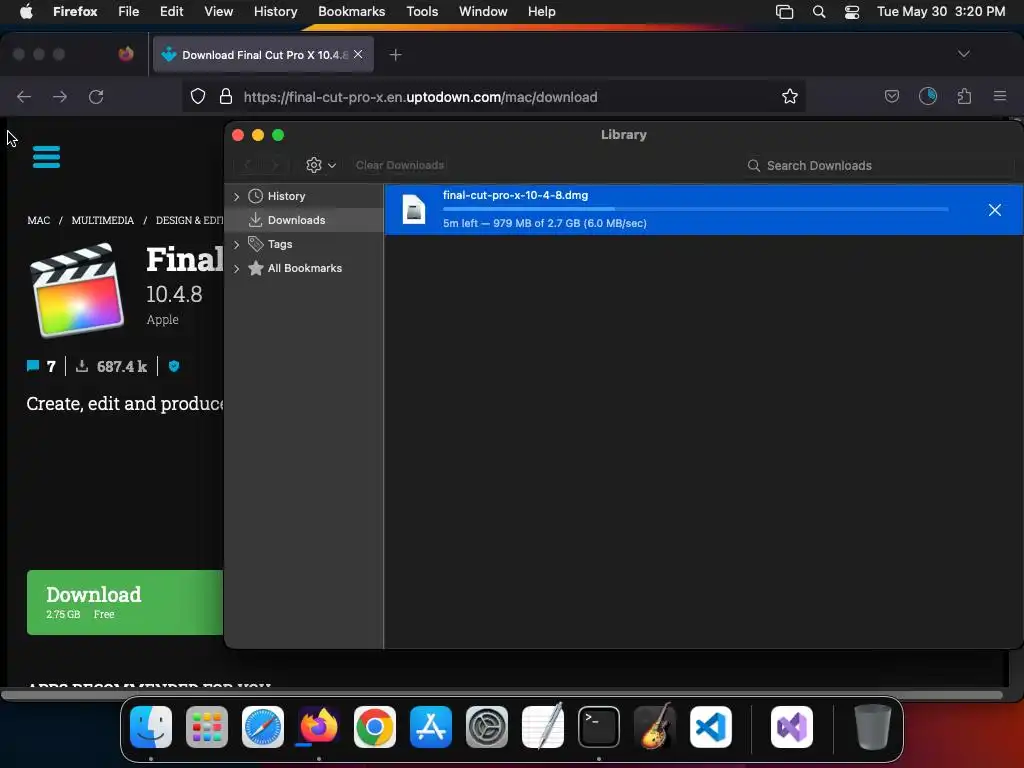Click the Final Cut Pro clapperboard logo
The image size is (1024, 768).
coord(77,290)
